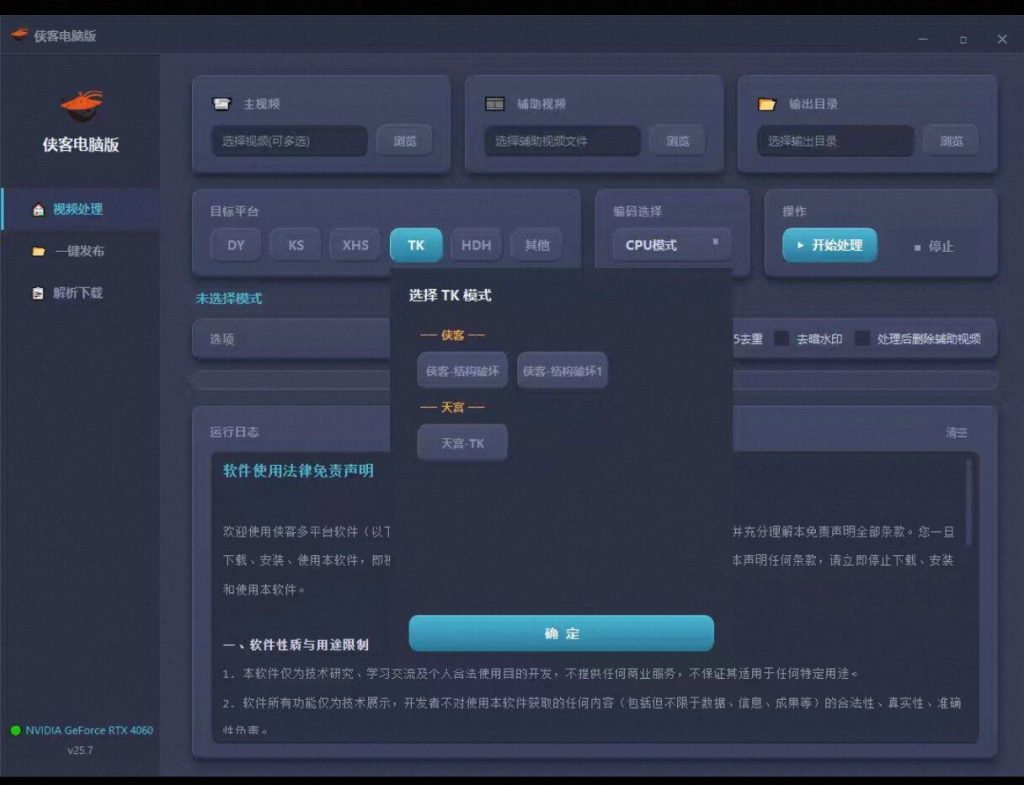
Task: Click the 开始处理 start button
Action: (830, 246)
